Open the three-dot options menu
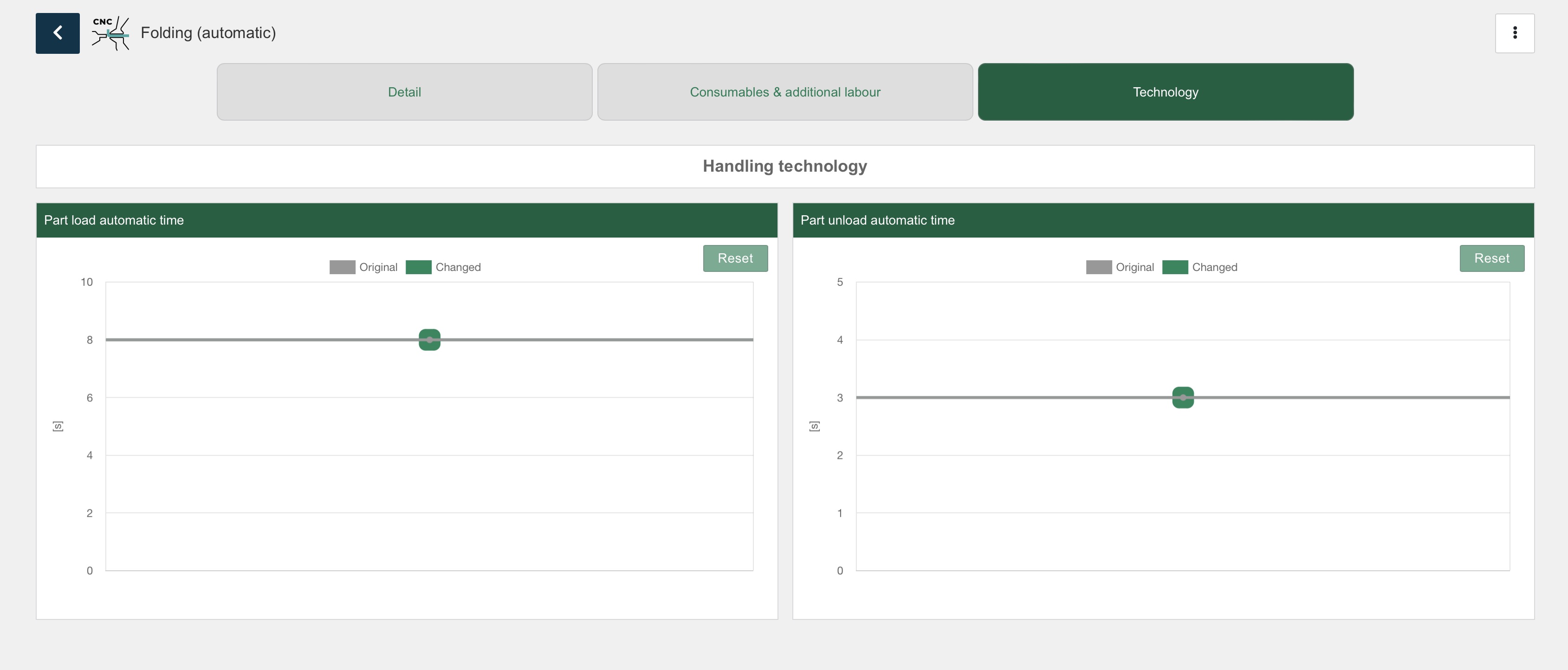Viewport: 1568px width, 670px height. pos(1515,33)
